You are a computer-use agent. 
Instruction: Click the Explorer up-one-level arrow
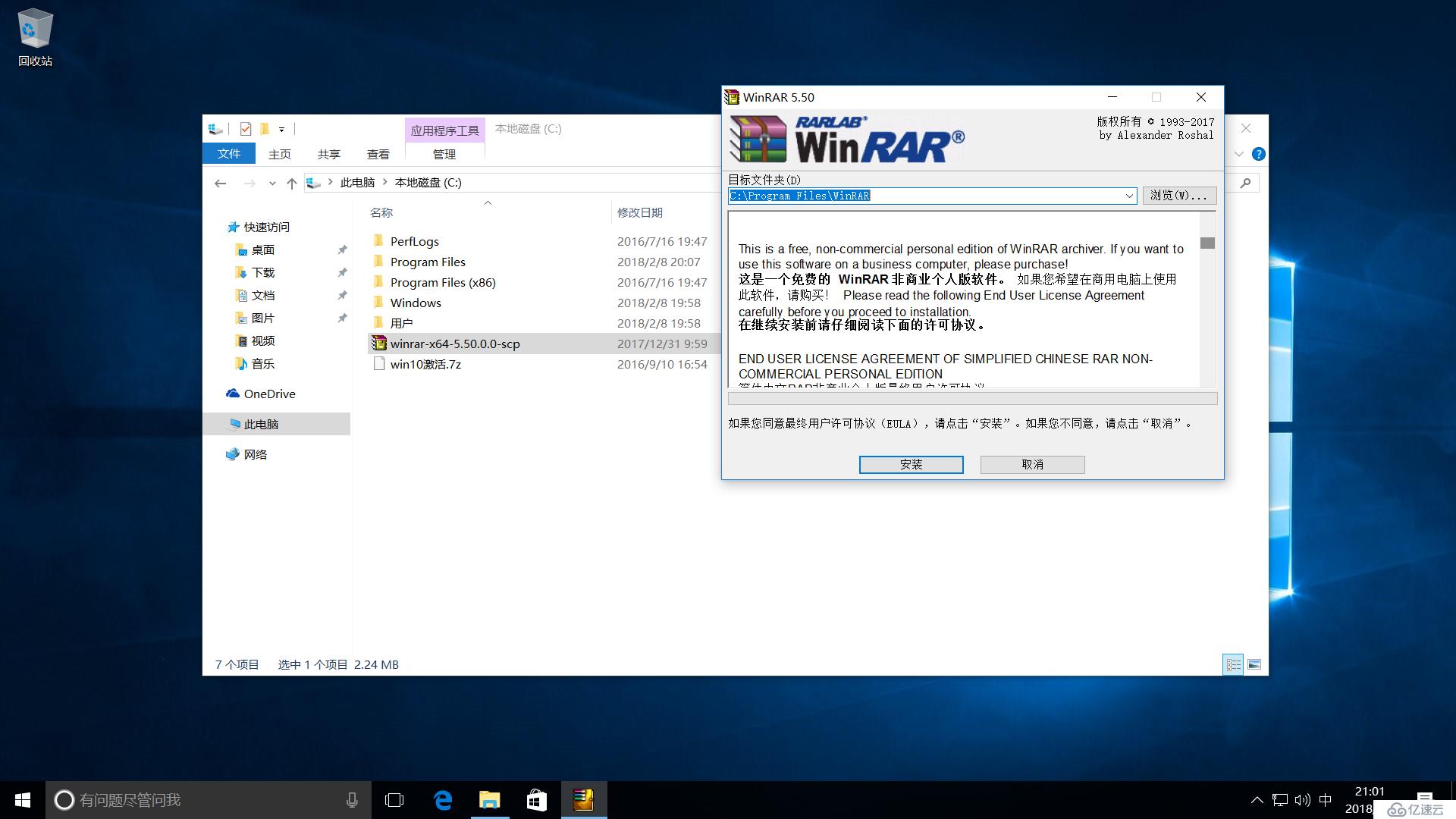tap(292, 183)
